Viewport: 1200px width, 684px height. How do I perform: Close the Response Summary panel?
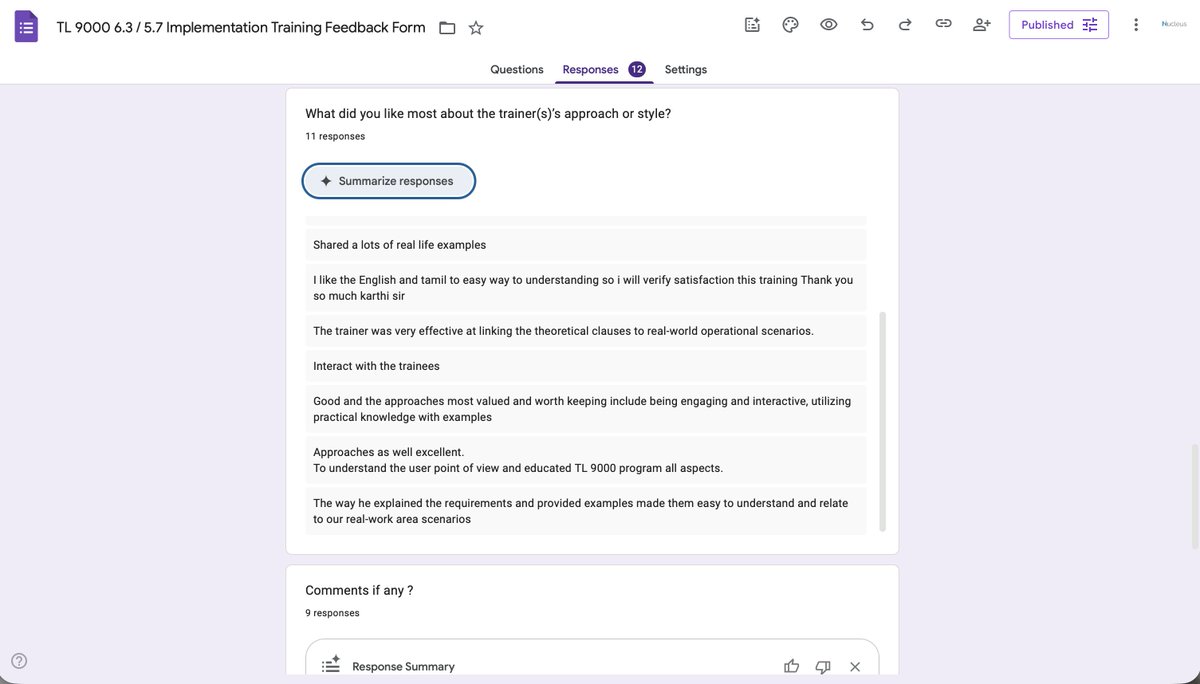pos(855,666)
